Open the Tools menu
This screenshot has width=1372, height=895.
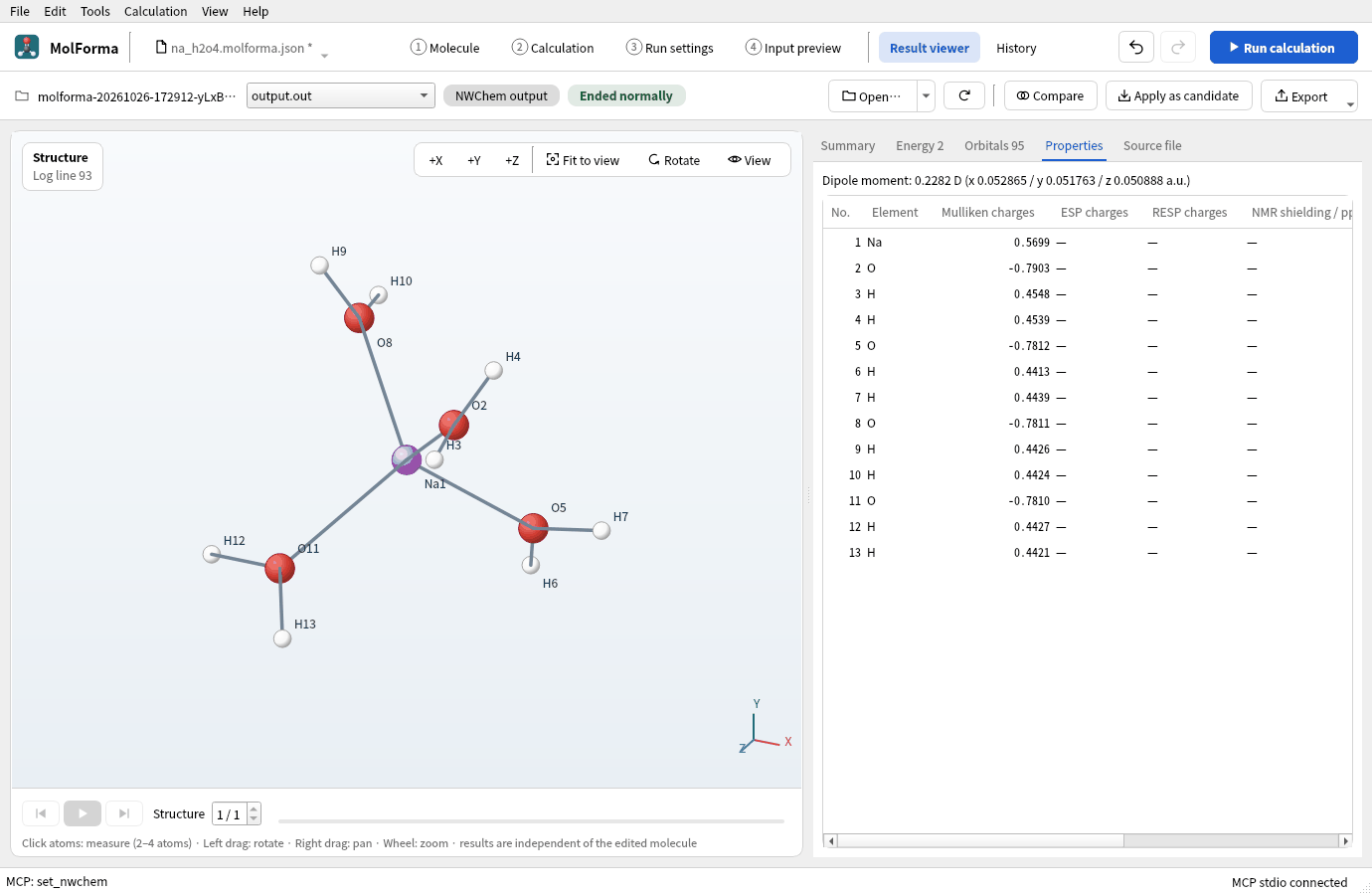tap(95, 11)
